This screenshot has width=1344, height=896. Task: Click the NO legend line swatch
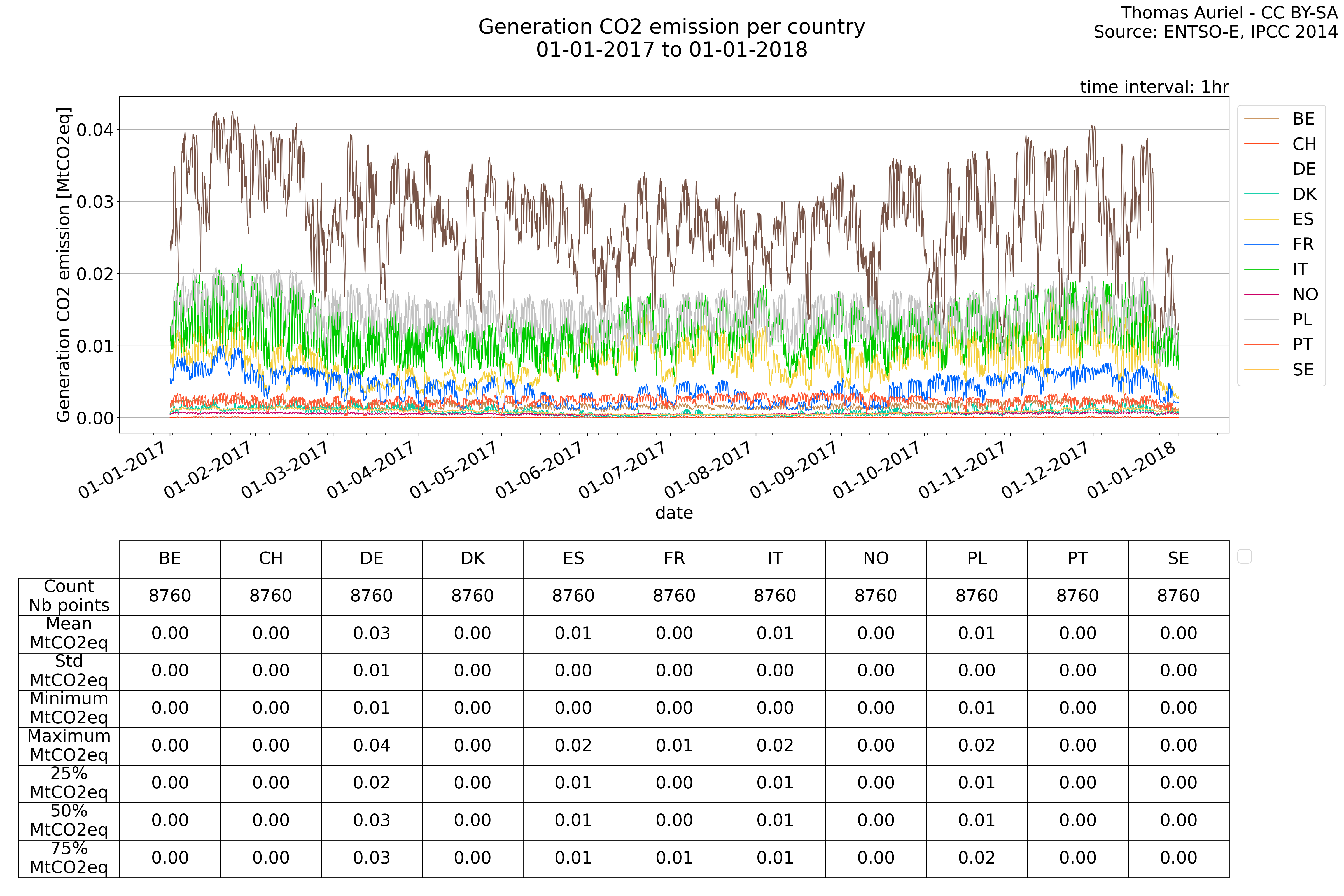click(1261, 294)
